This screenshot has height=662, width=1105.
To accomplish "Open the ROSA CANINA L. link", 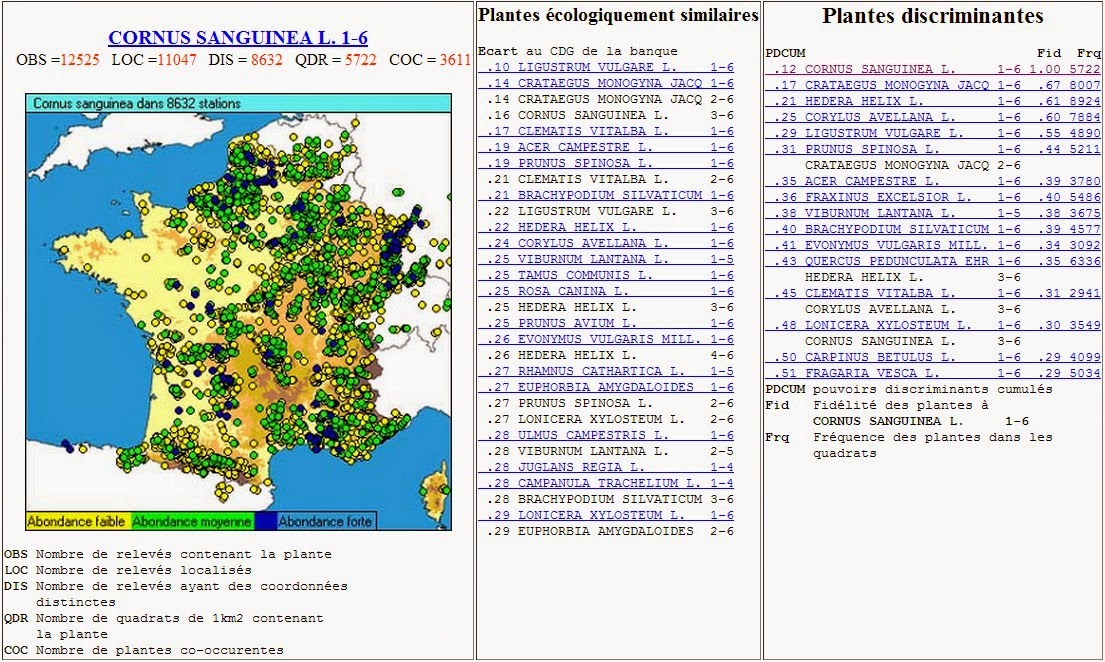I will pyautogui.click(x=605, y=291).
